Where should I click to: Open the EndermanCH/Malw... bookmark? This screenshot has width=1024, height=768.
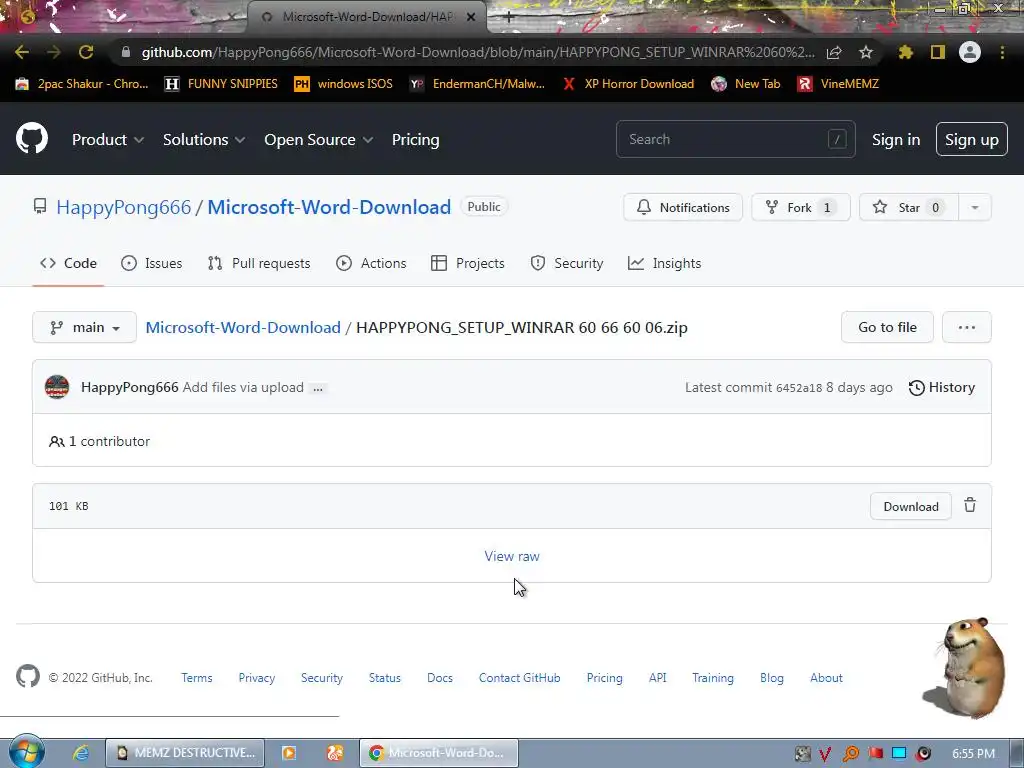pyautogui.click(x=477, y=84)
